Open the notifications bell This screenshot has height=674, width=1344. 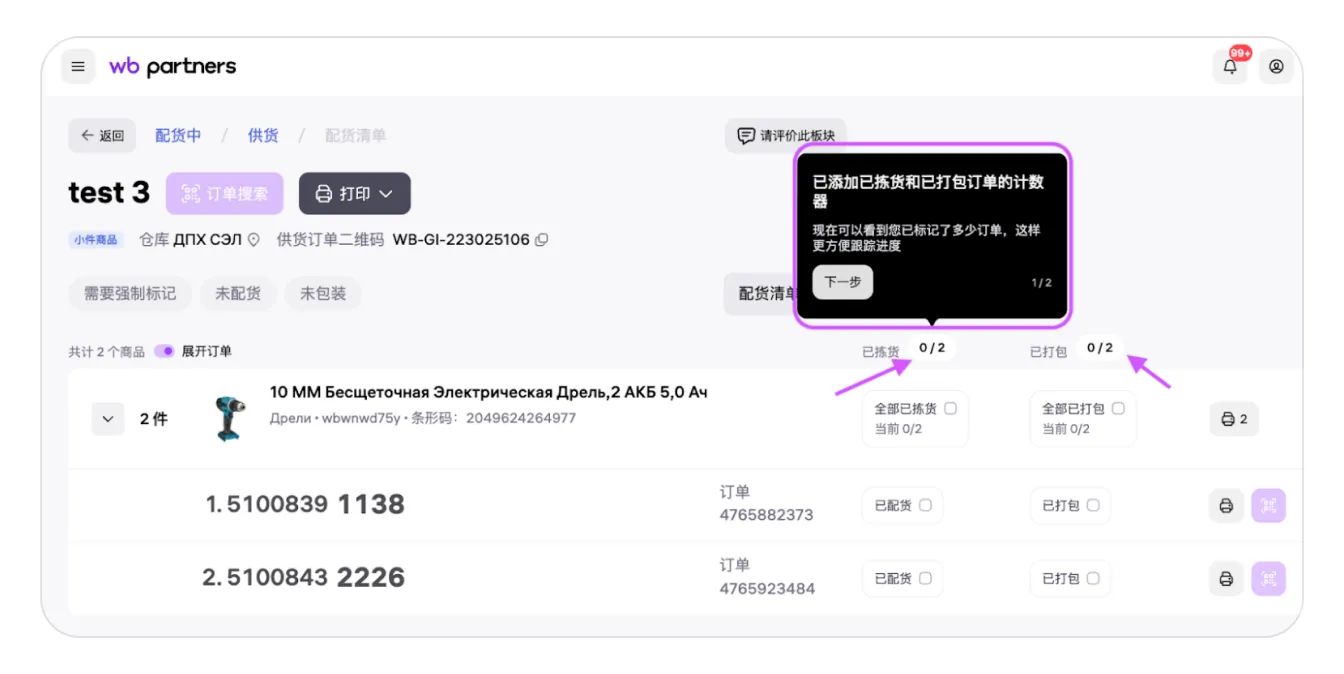click(1230, 67)
